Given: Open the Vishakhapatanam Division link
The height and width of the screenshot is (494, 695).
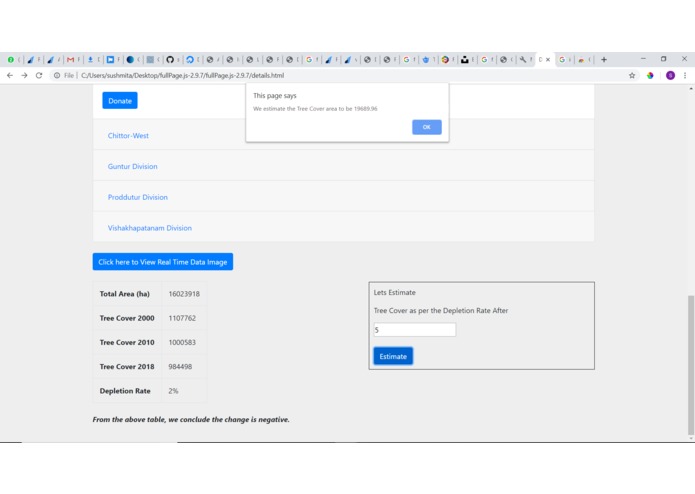Looking at the screenshot, I should click(150, 228).
